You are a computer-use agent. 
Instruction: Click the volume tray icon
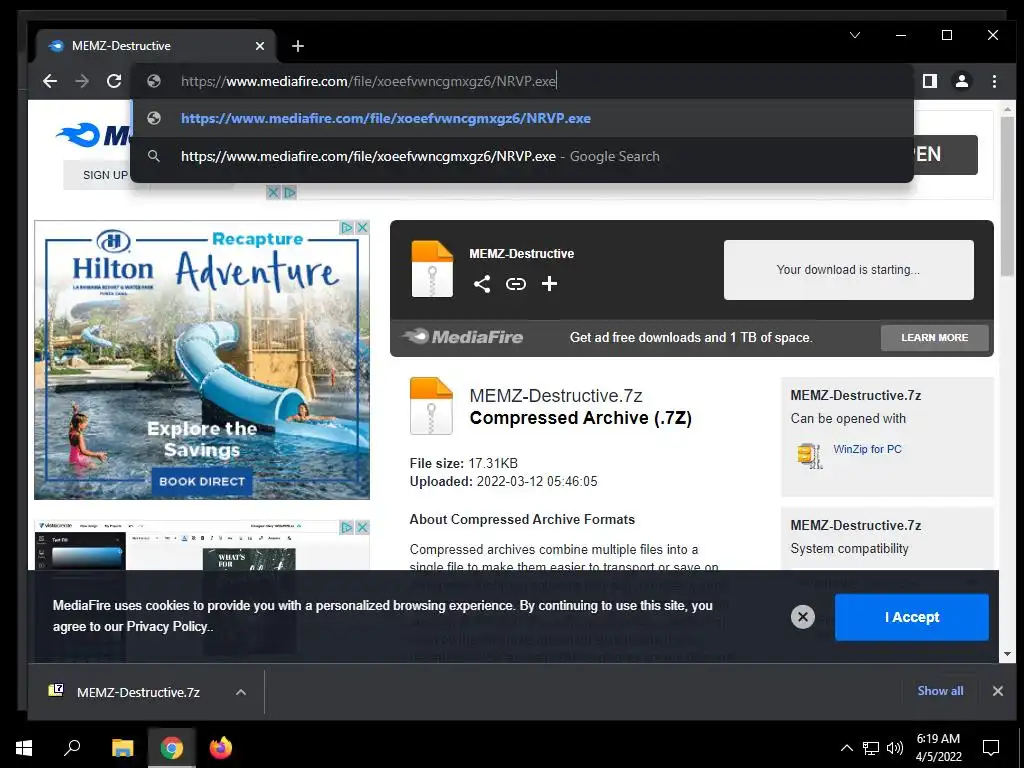click(x=895, y=748)
